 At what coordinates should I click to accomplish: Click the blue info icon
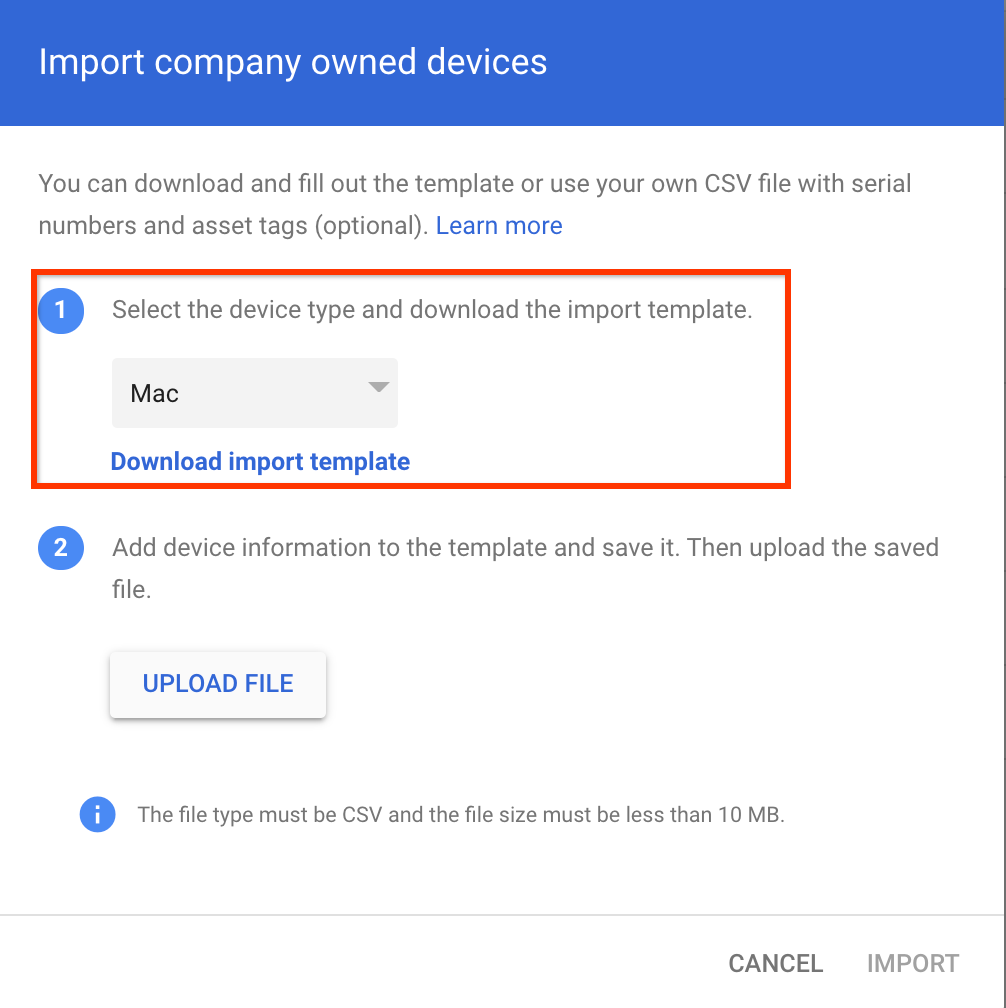click(97, 815)
